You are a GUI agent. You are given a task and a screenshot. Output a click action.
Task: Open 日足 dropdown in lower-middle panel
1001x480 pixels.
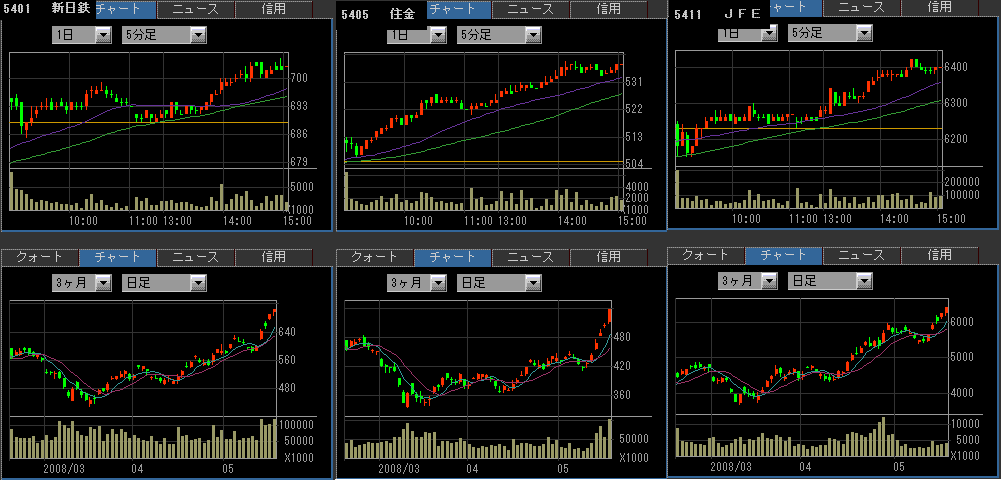click(532, 283)
